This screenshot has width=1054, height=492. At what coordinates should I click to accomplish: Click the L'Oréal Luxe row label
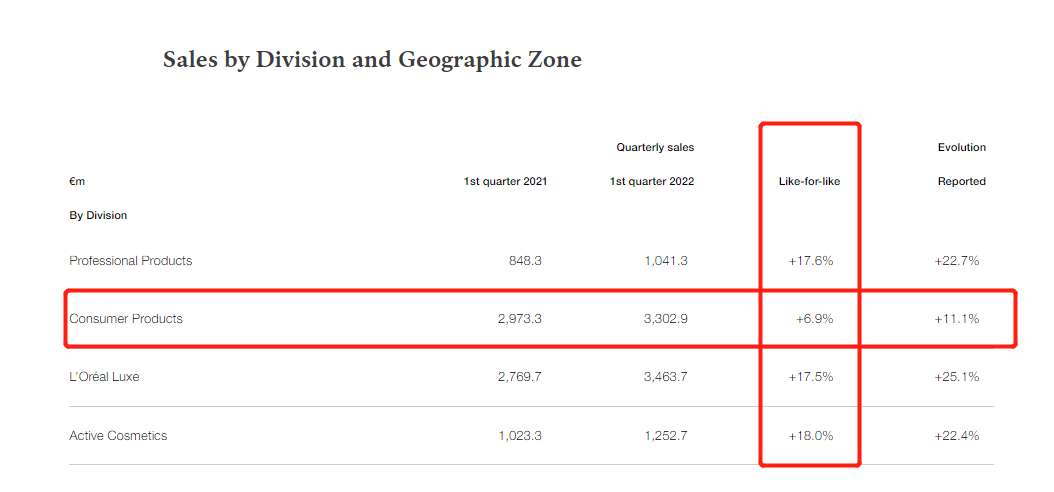click(104, 377)
